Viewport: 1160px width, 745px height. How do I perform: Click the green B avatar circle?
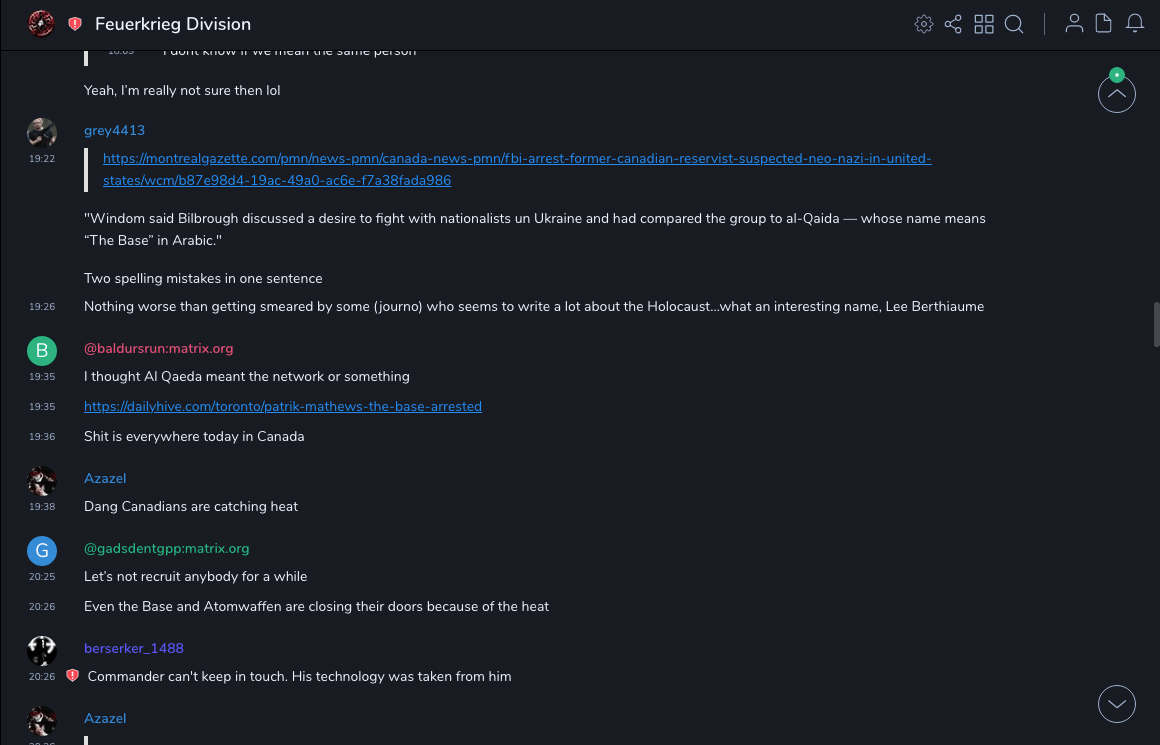(42, 350)
